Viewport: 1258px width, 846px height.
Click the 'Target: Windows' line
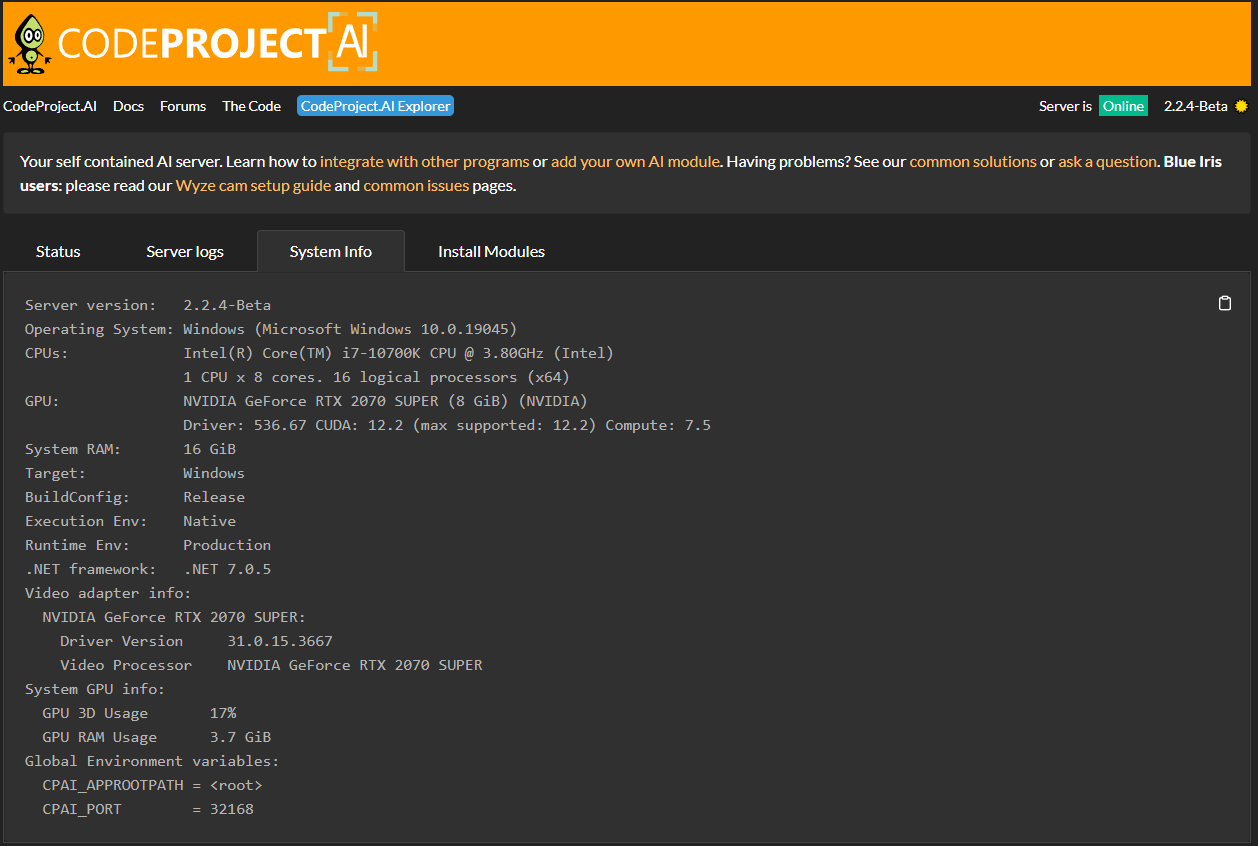click(x=135, y=473)
